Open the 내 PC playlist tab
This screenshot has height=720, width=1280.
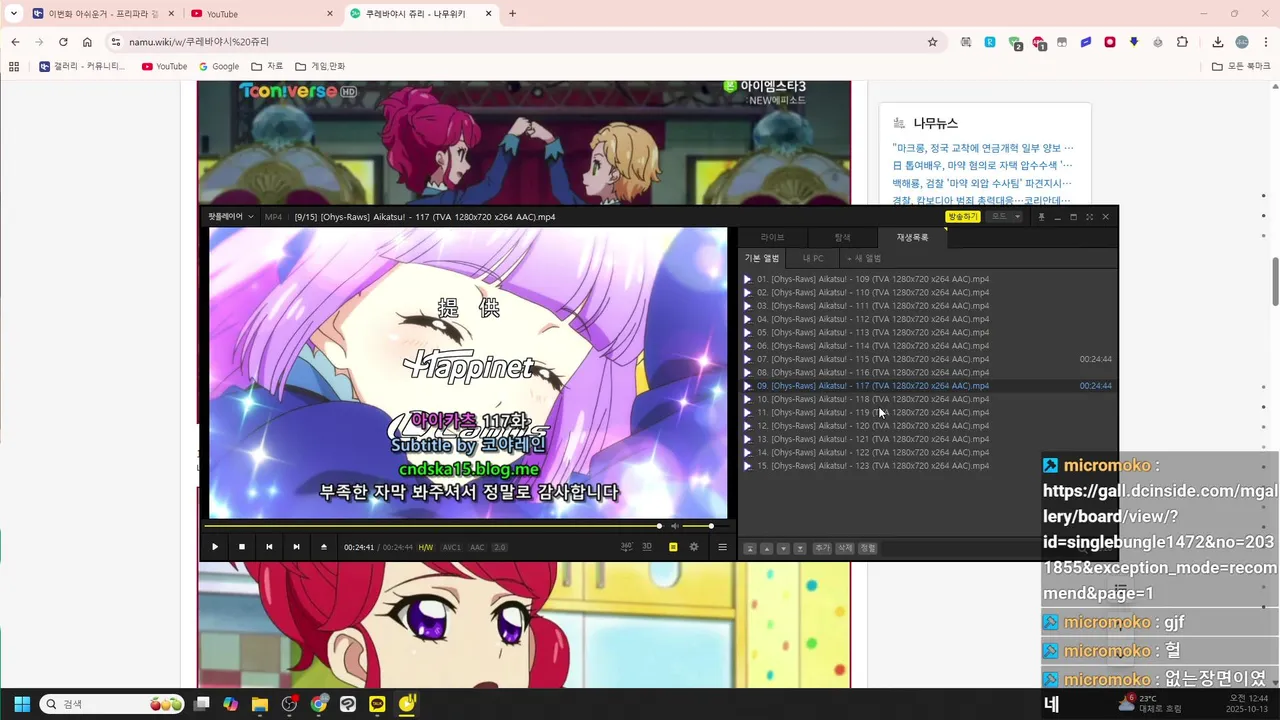point(813,258)
